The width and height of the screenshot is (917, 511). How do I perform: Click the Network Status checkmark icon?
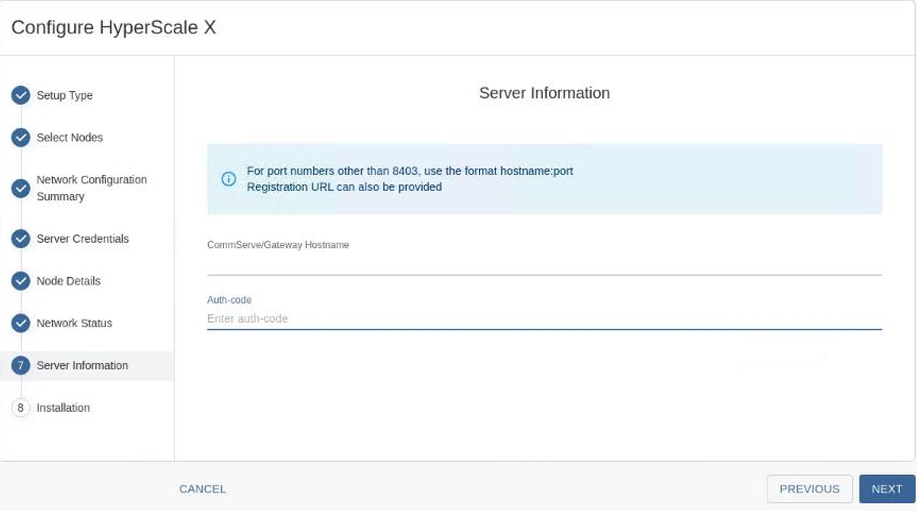click(20, 323)
